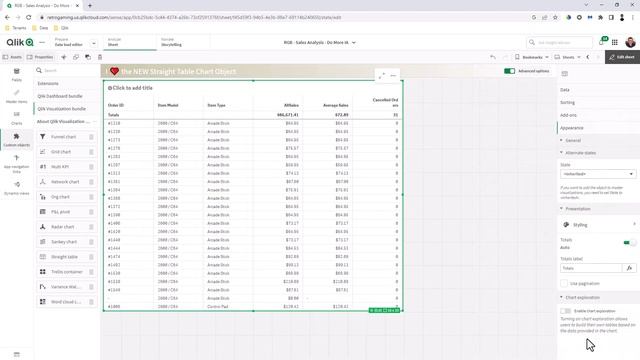The height and width of the screenshot is (360, 640).
Task: Enable chart exploration toggle
Action: coord(565,311)
